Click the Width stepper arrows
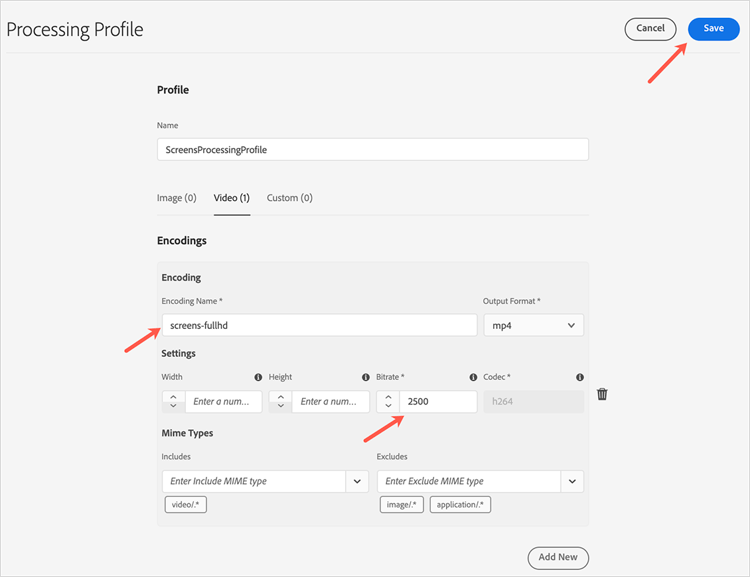Viewport: 750px width, 577px height. click(x=174, y=402)
